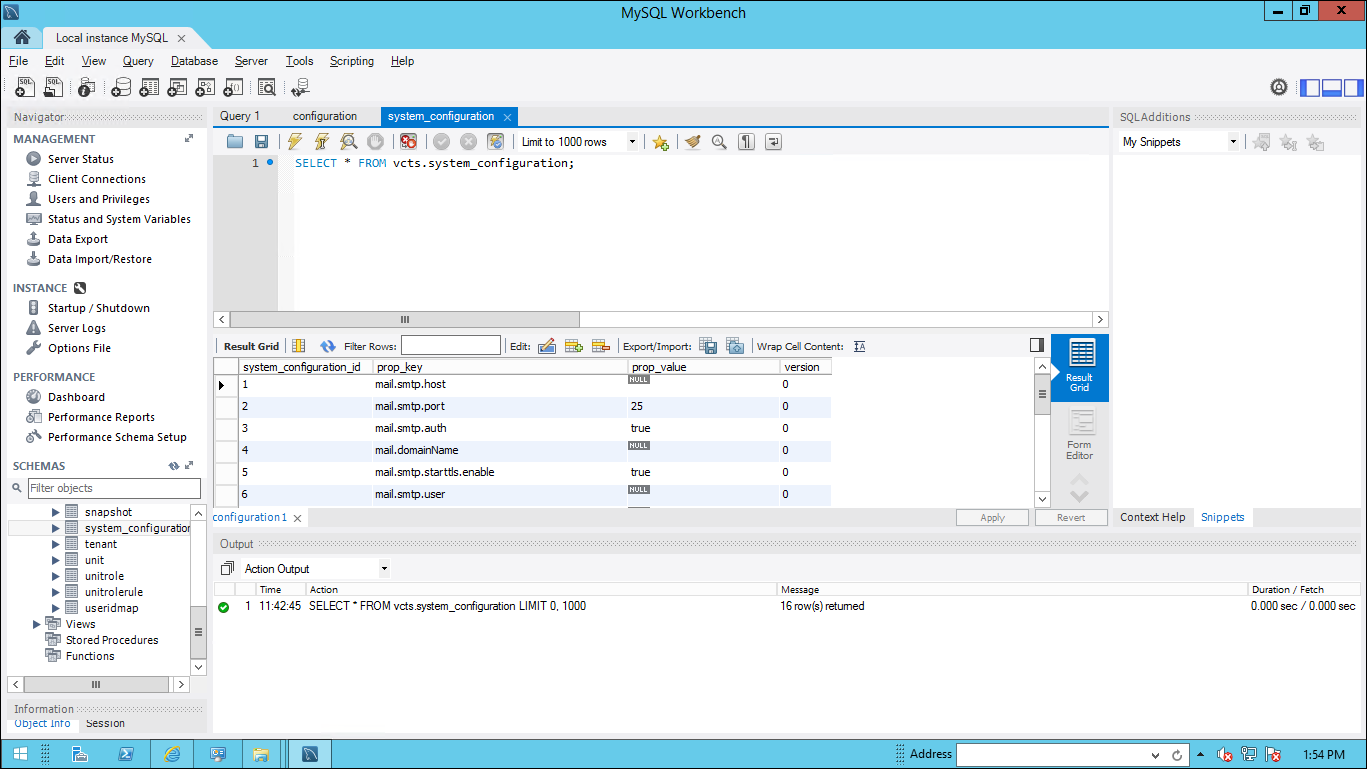Open a new SQL tab icon
Image resolution: width=1367 pixels, height=769 pixels.
click(25, 88)
